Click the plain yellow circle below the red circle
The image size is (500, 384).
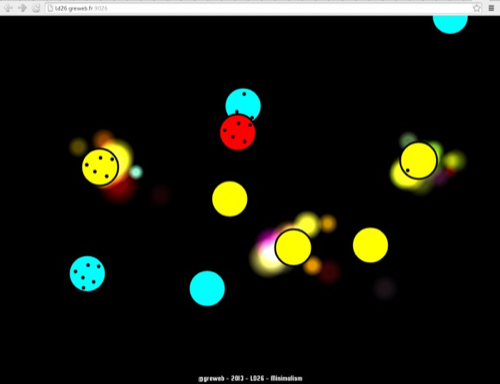click(x=230, y=199)
